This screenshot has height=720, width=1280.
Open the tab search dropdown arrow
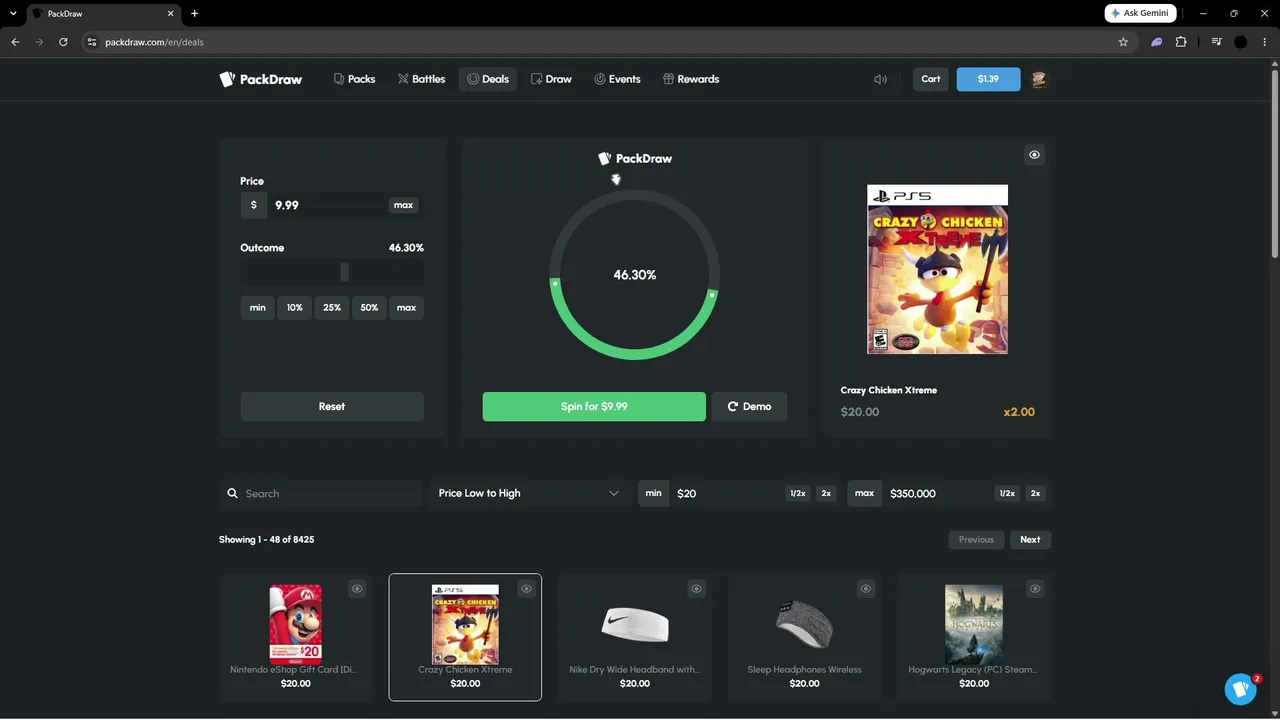[x=12, y=13]
